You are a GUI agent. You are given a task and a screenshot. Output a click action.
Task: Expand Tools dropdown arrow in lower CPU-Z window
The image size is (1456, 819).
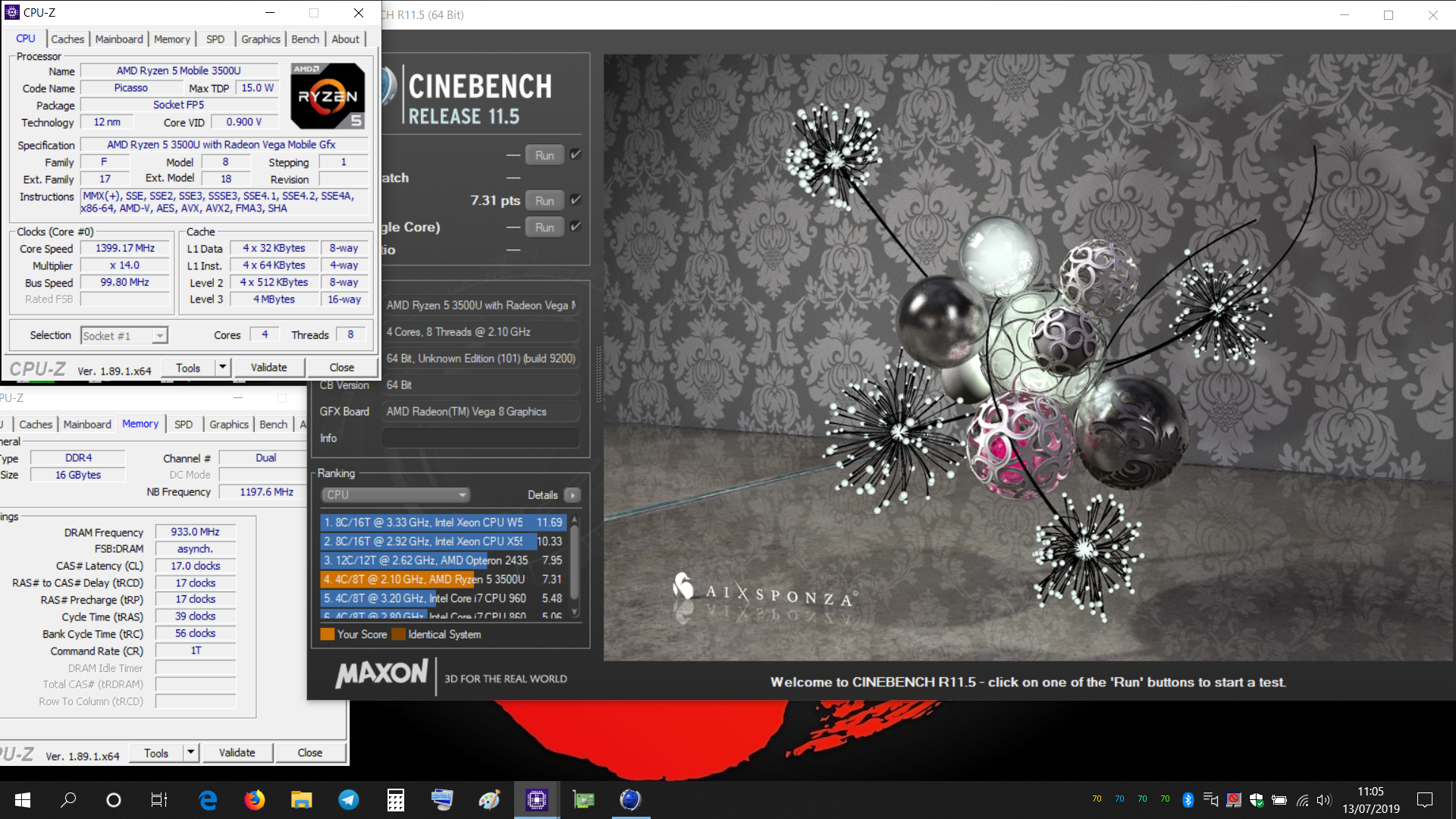click(191, 753)
